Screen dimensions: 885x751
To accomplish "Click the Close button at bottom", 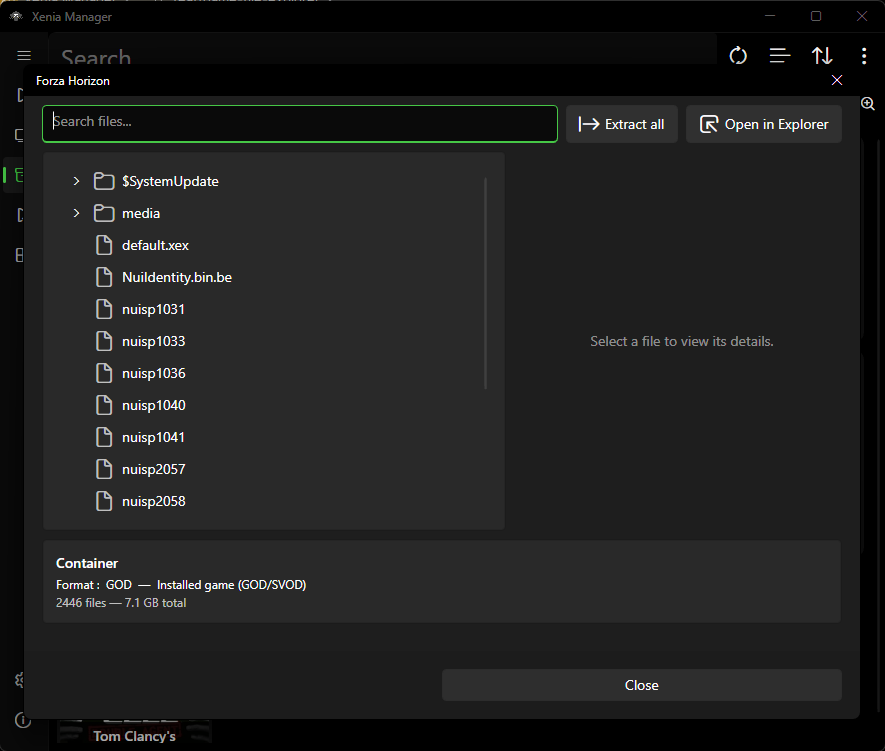I will [642, 685].
